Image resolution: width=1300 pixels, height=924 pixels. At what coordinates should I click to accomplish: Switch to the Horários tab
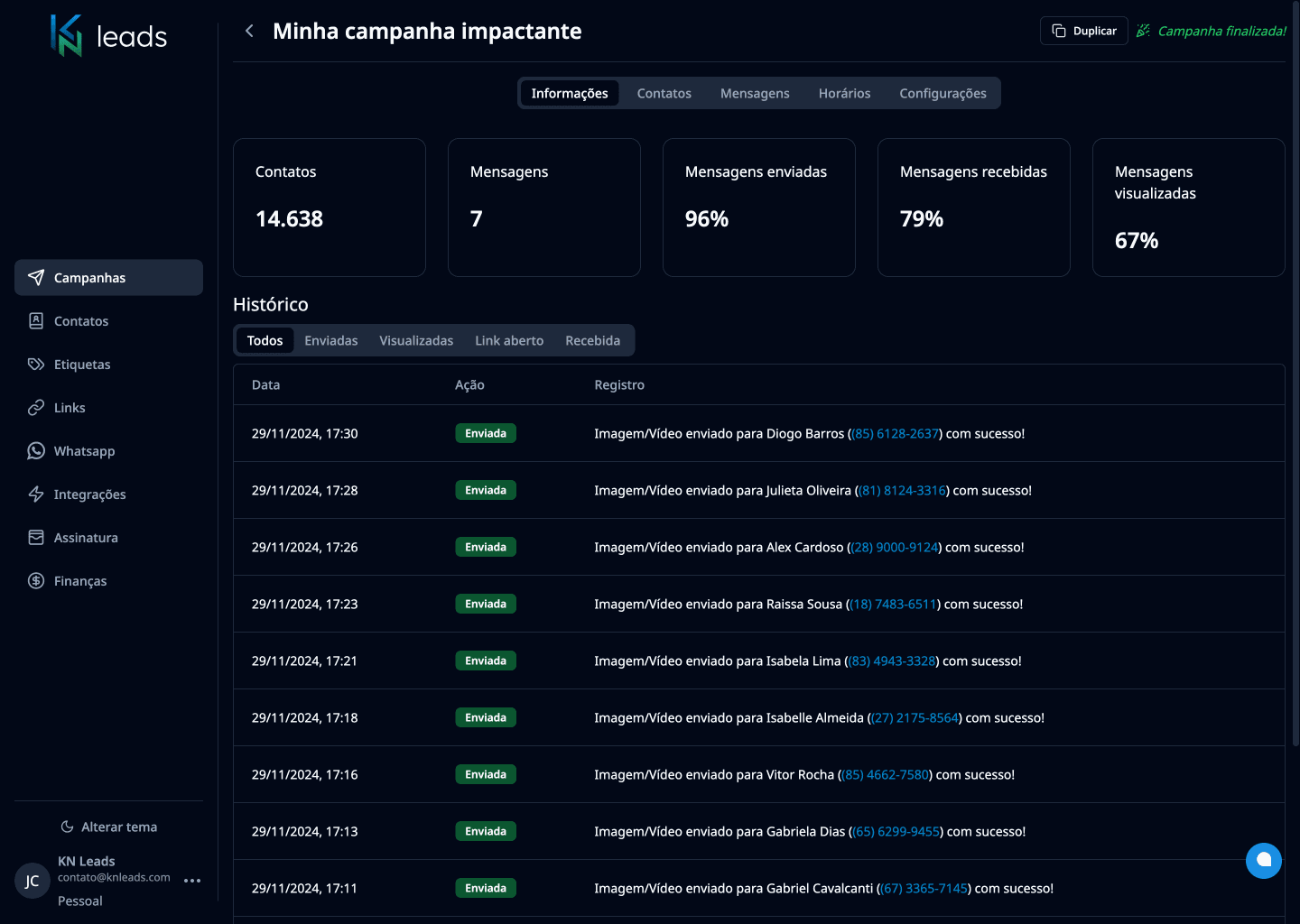(x=844, y=93)
